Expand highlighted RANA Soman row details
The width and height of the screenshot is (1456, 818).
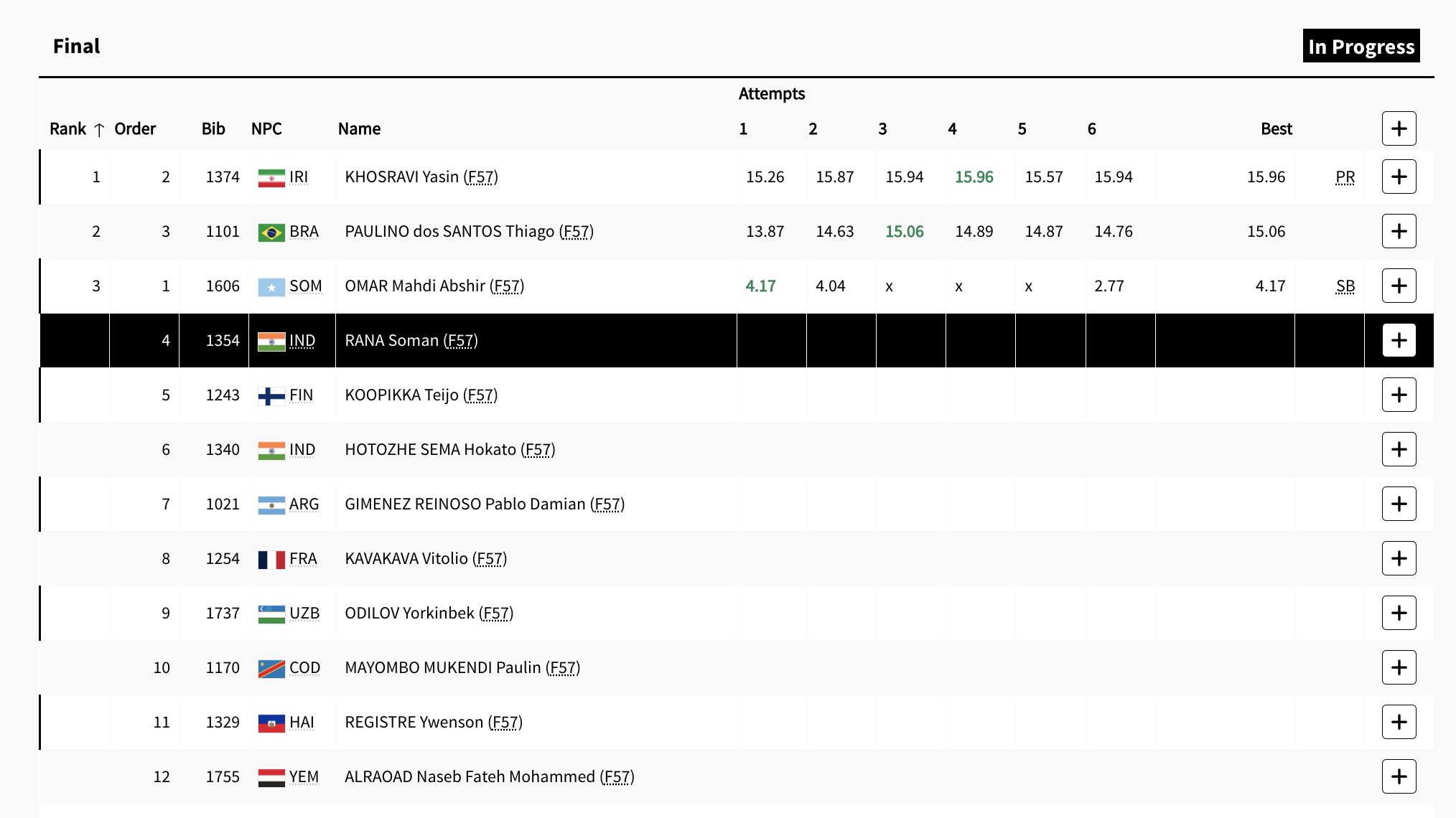(1399, 340)
